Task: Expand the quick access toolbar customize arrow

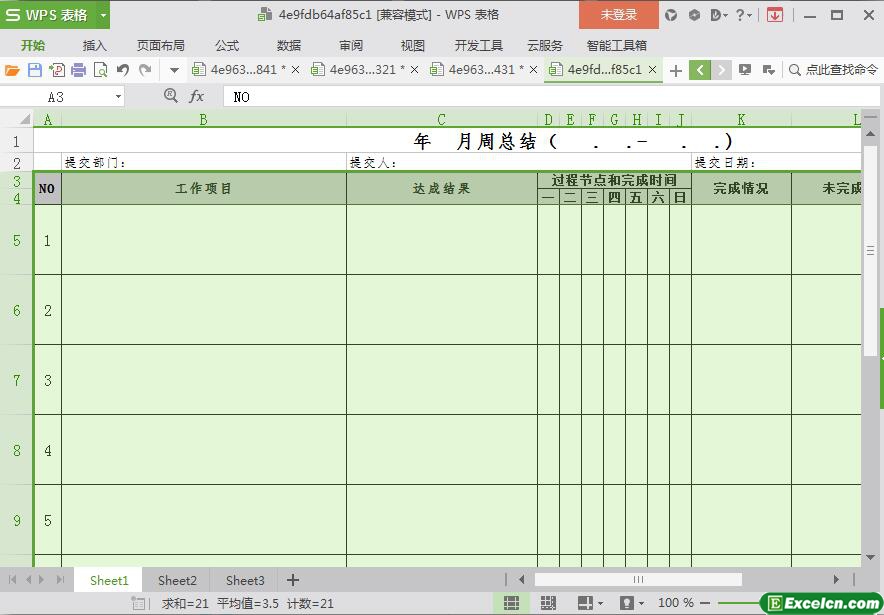Action: pyautogui.click(x=174, y=70)
